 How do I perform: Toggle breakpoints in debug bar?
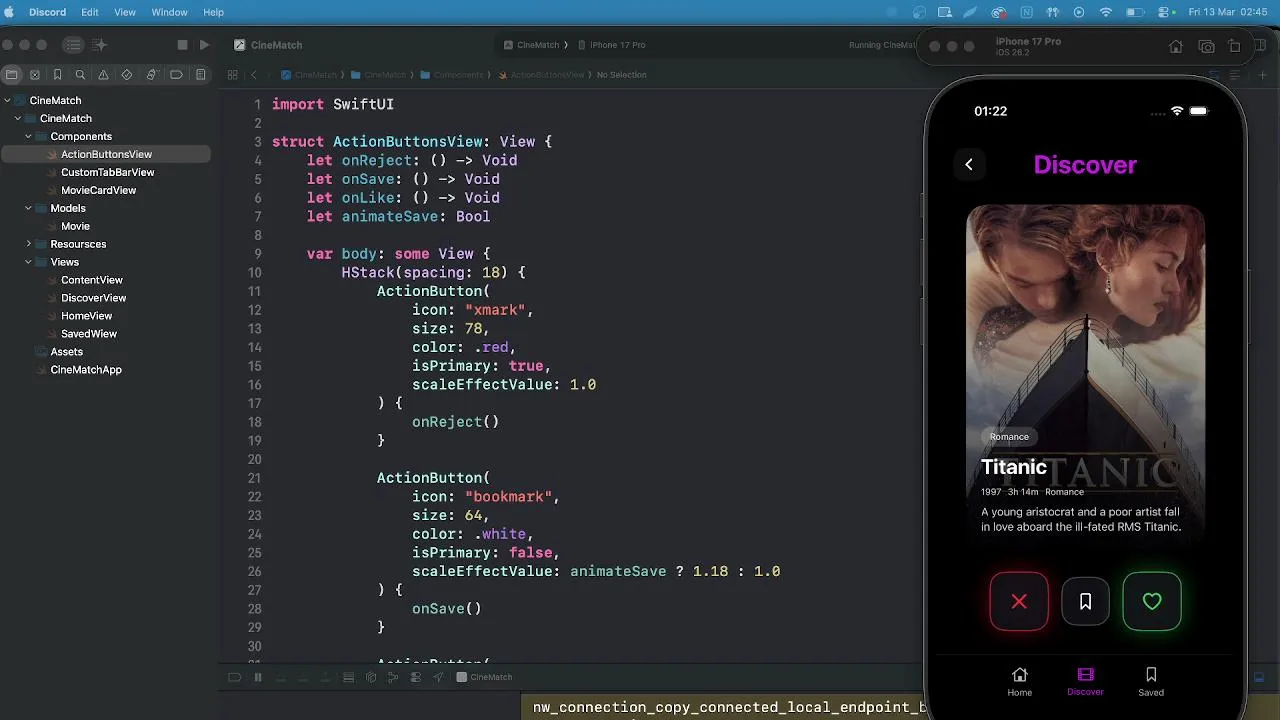click(x=234, y=677)
